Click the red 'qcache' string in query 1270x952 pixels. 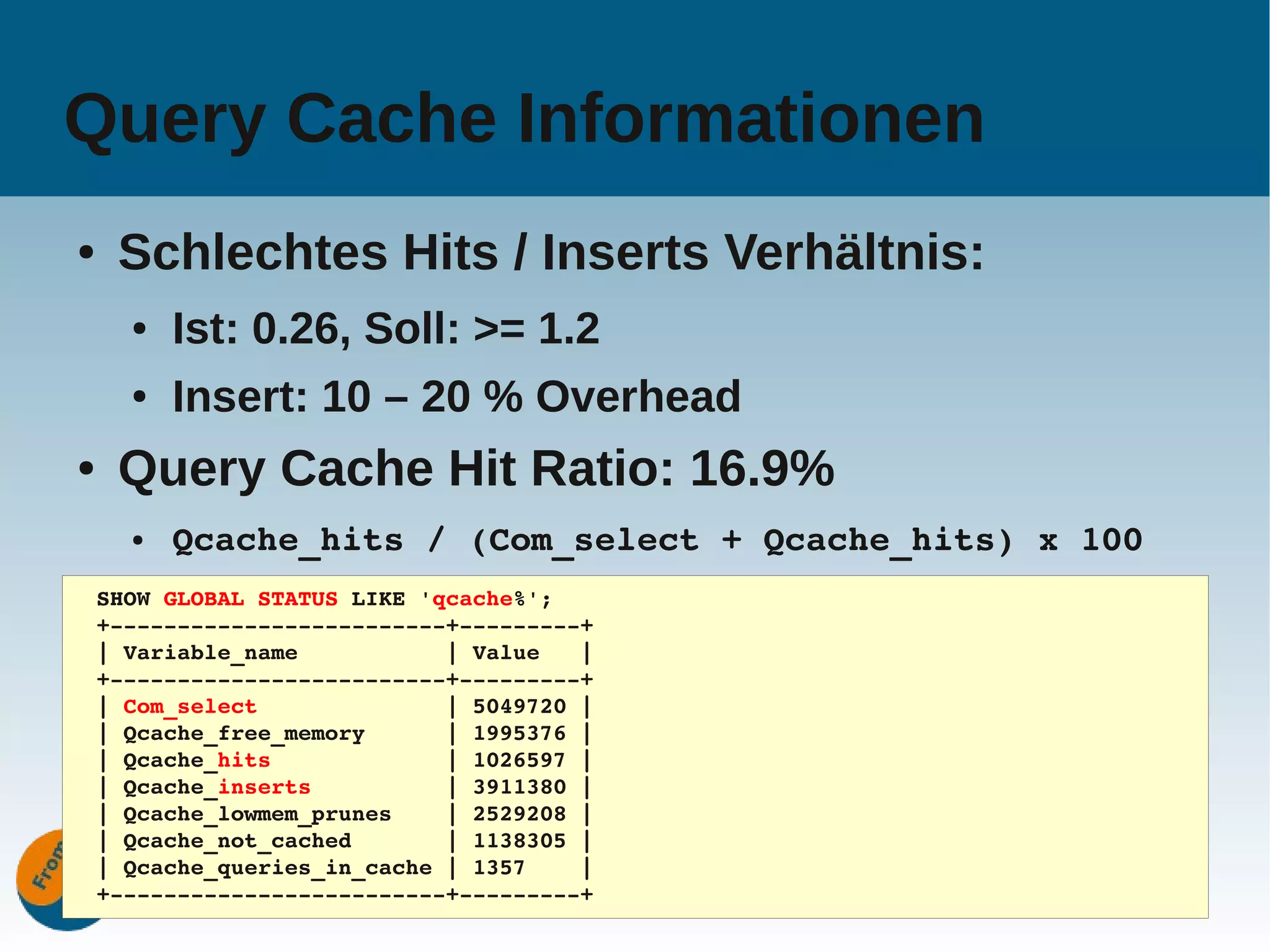tap(473, 599)
